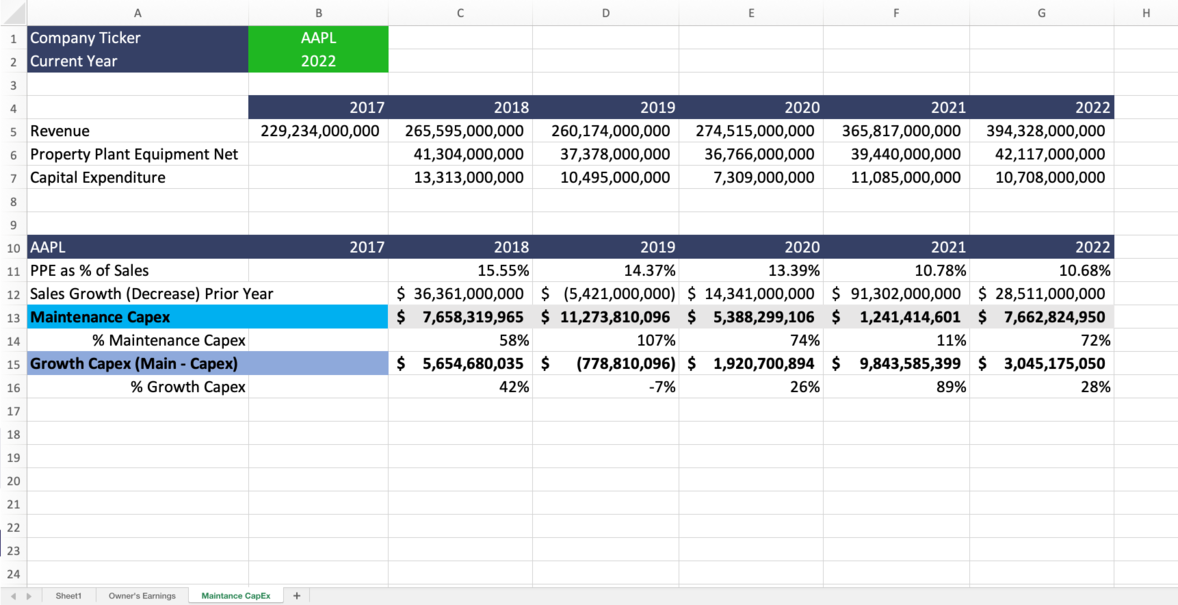Image resolution: width=1178 pixels, height=605 pixels.
Task: Click row 1 header
Action: click(x=13, y=37)
